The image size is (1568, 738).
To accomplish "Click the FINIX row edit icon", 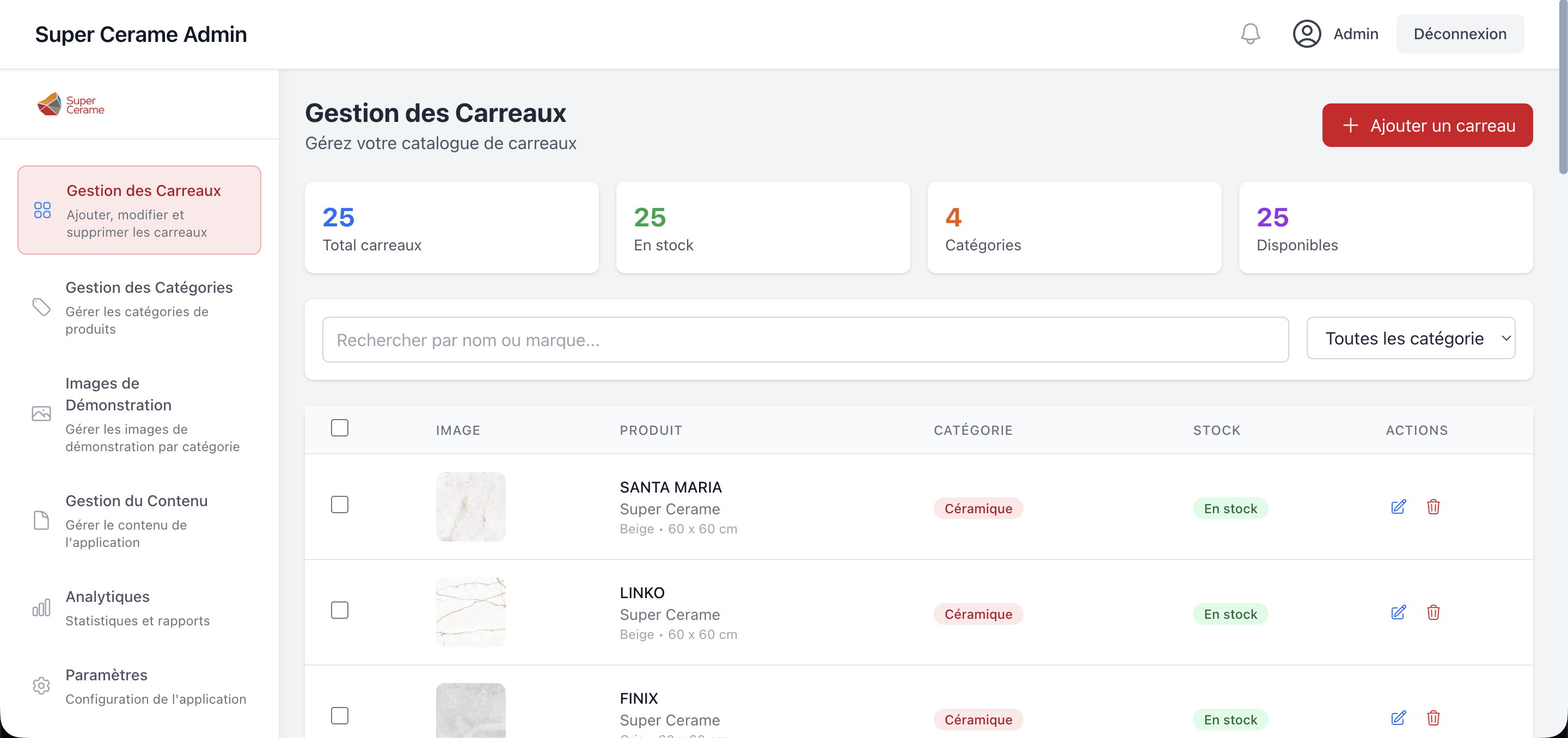I will [x=1398, y=718].
